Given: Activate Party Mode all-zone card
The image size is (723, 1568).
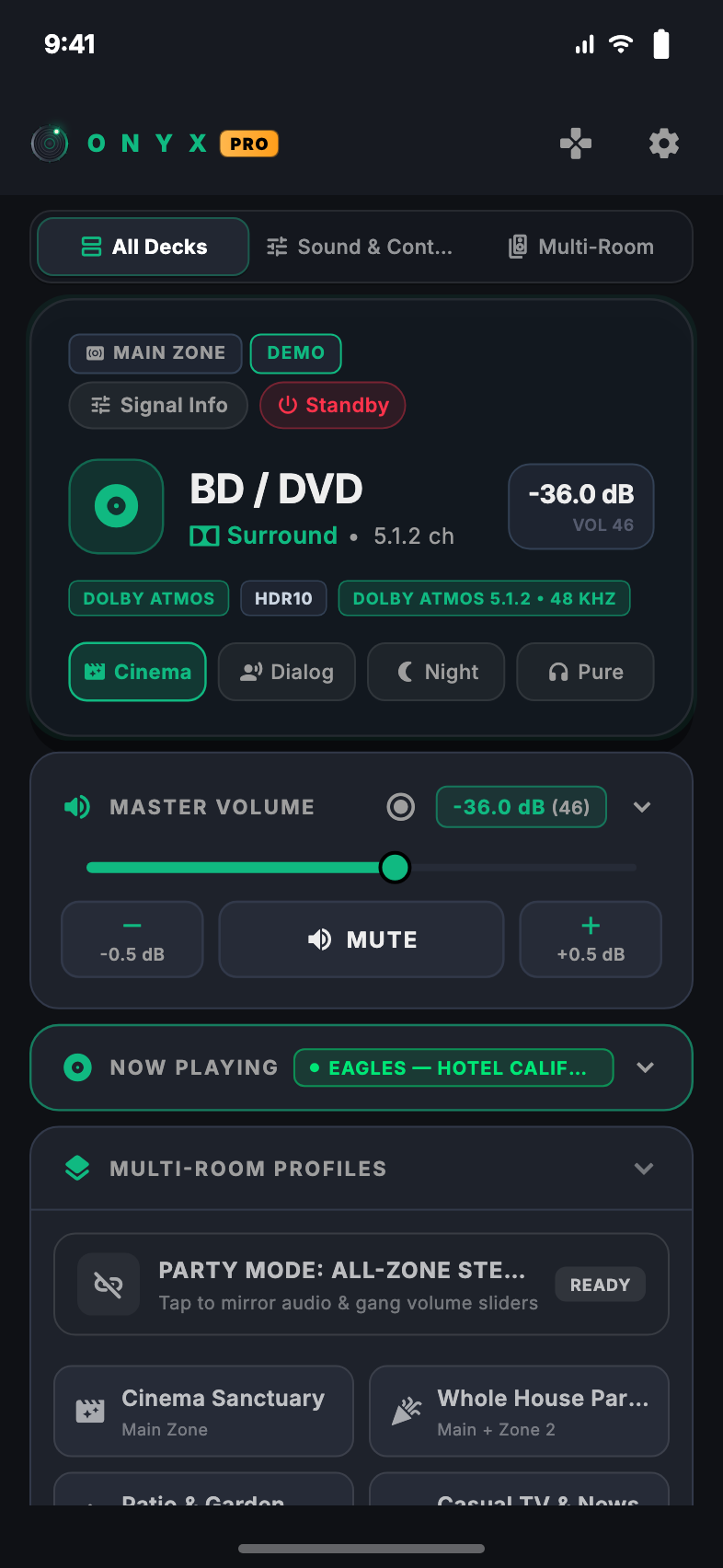Looking at the screenshot, I should click(x=361, y=1284).
